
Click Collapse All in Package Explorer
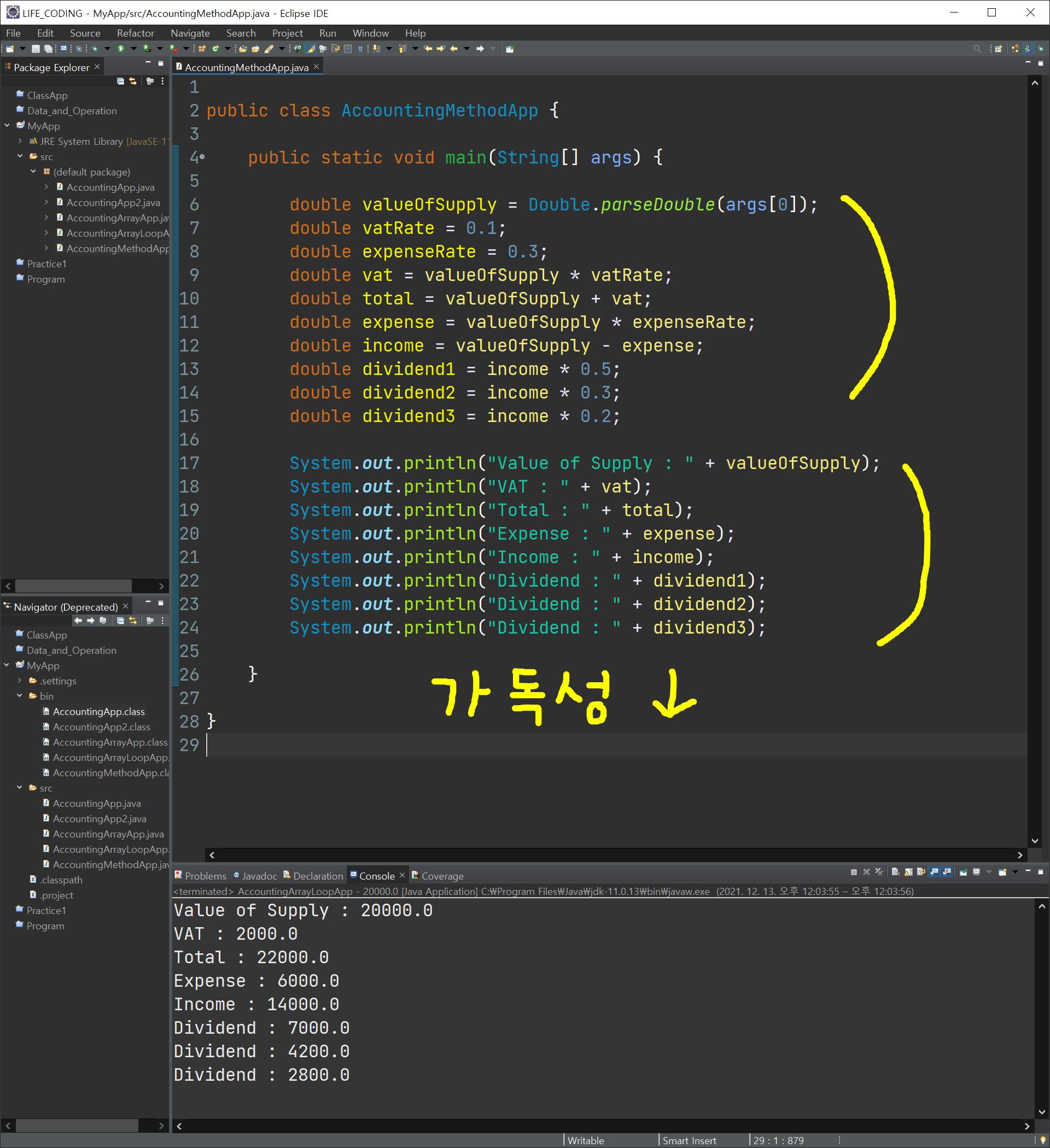120,81
